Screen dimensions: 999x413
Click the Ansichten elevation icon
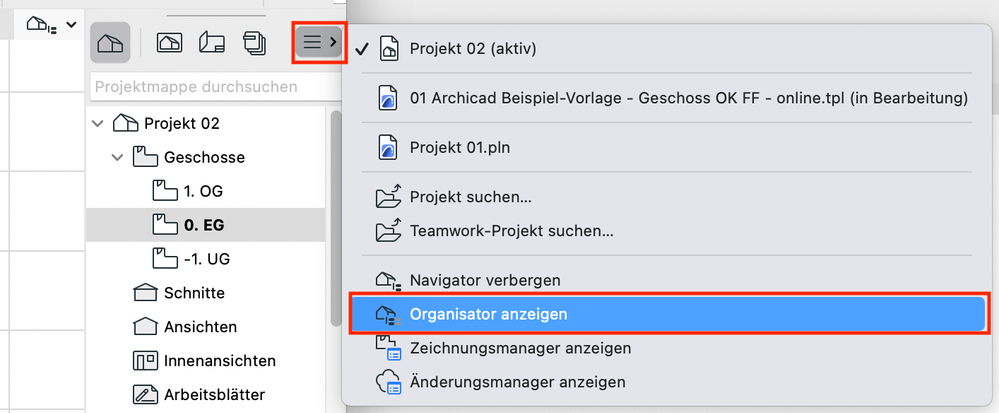(x=146, y=327)
